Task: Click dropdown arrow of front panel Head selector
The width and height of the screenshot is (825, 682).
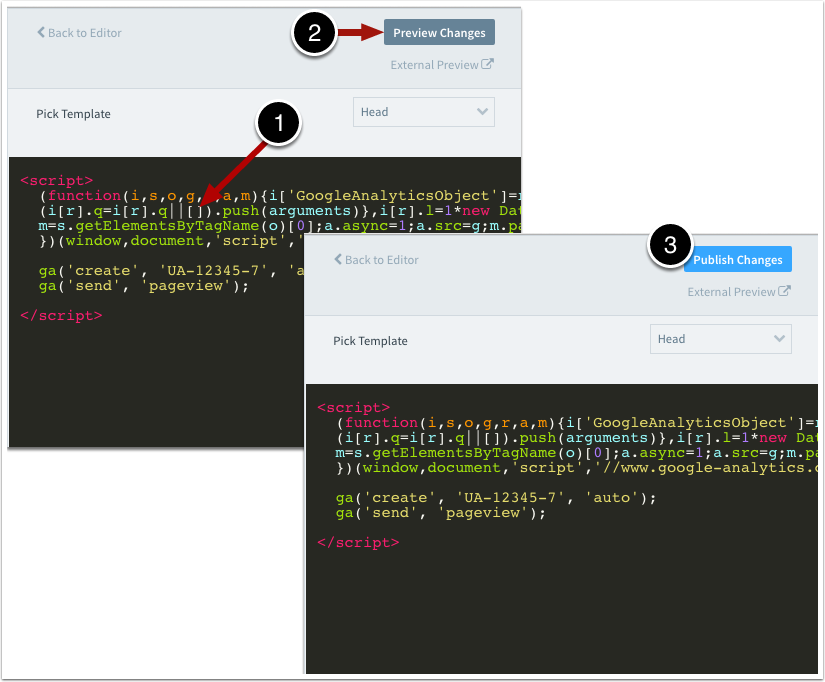Action: [779, 338]
